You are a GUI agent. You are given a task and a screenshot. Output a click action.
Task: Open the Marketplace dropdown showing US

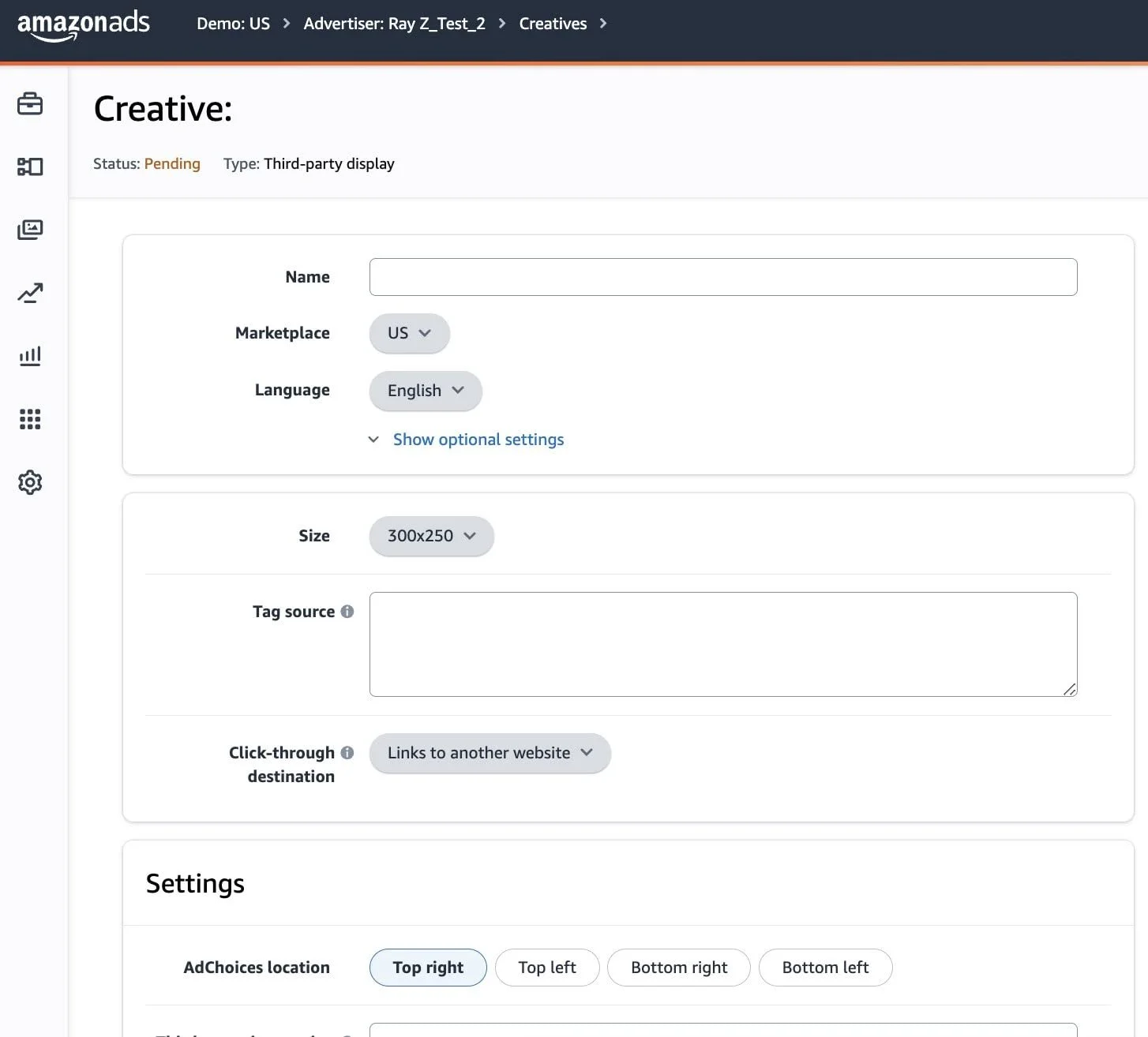click(408, 333)
